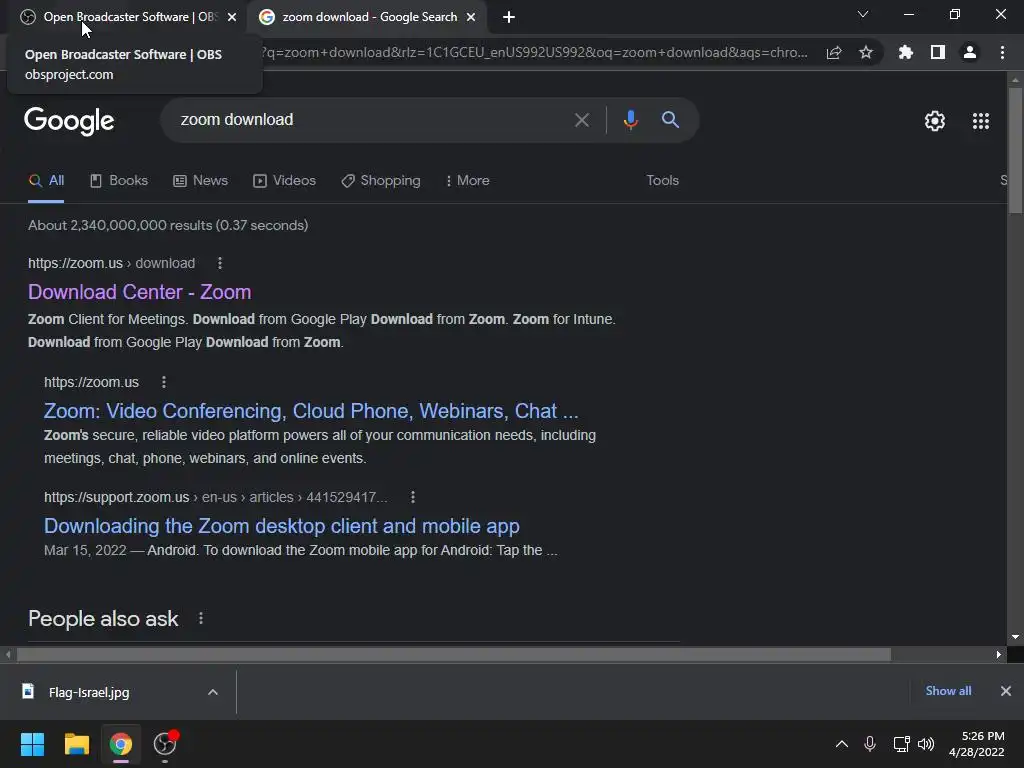Click Show all downloads
1024x768 pixels.
[x=948, y=691]
